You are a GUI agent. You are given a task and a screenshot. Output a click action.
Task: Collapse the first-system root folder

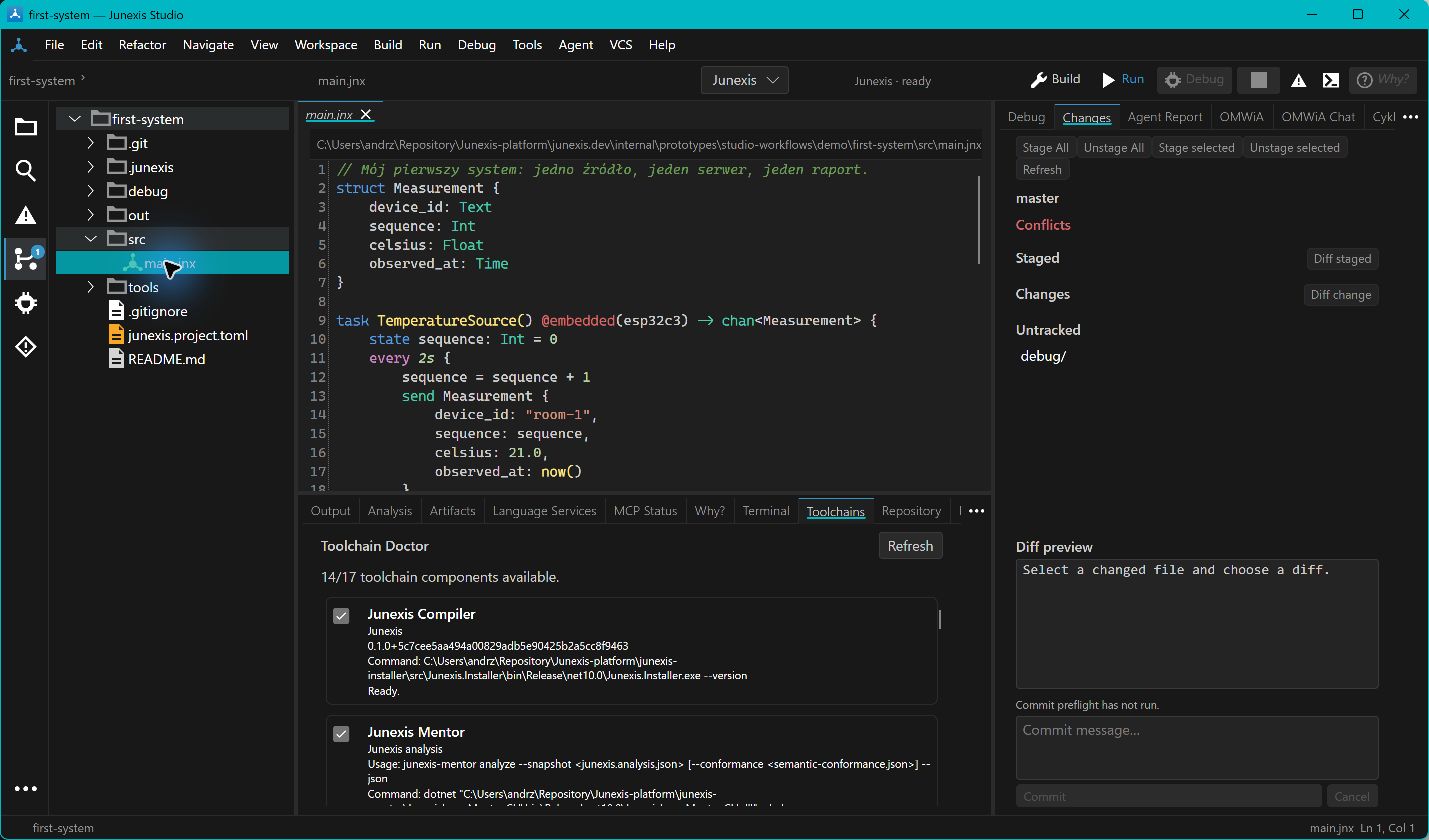(x=74, y=119)
